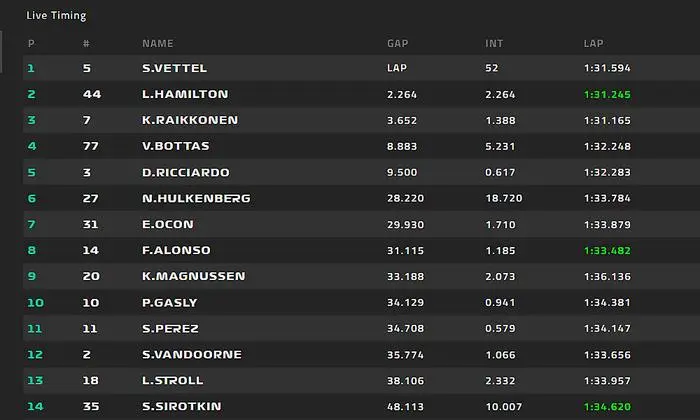This screenshot has height=420, width=700.
Task: Click the Live Timing panel title
Action: tap(56, 16)
